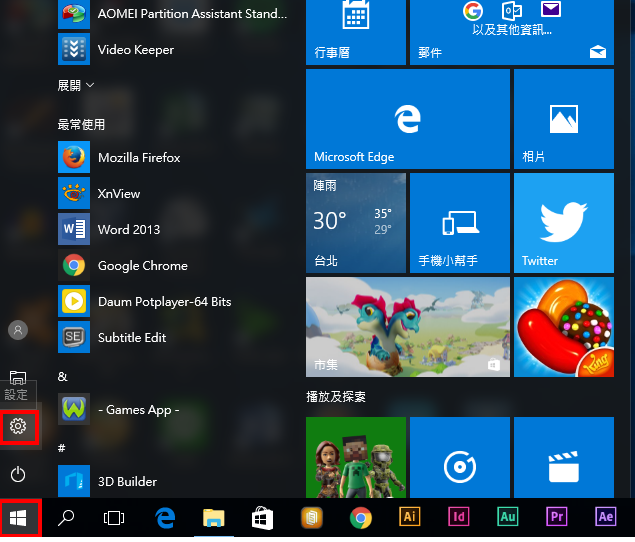Screen dimensions: 635x542
Task: Launch Adobe InDesign from taskbar
Action: [x=459, y=516]
